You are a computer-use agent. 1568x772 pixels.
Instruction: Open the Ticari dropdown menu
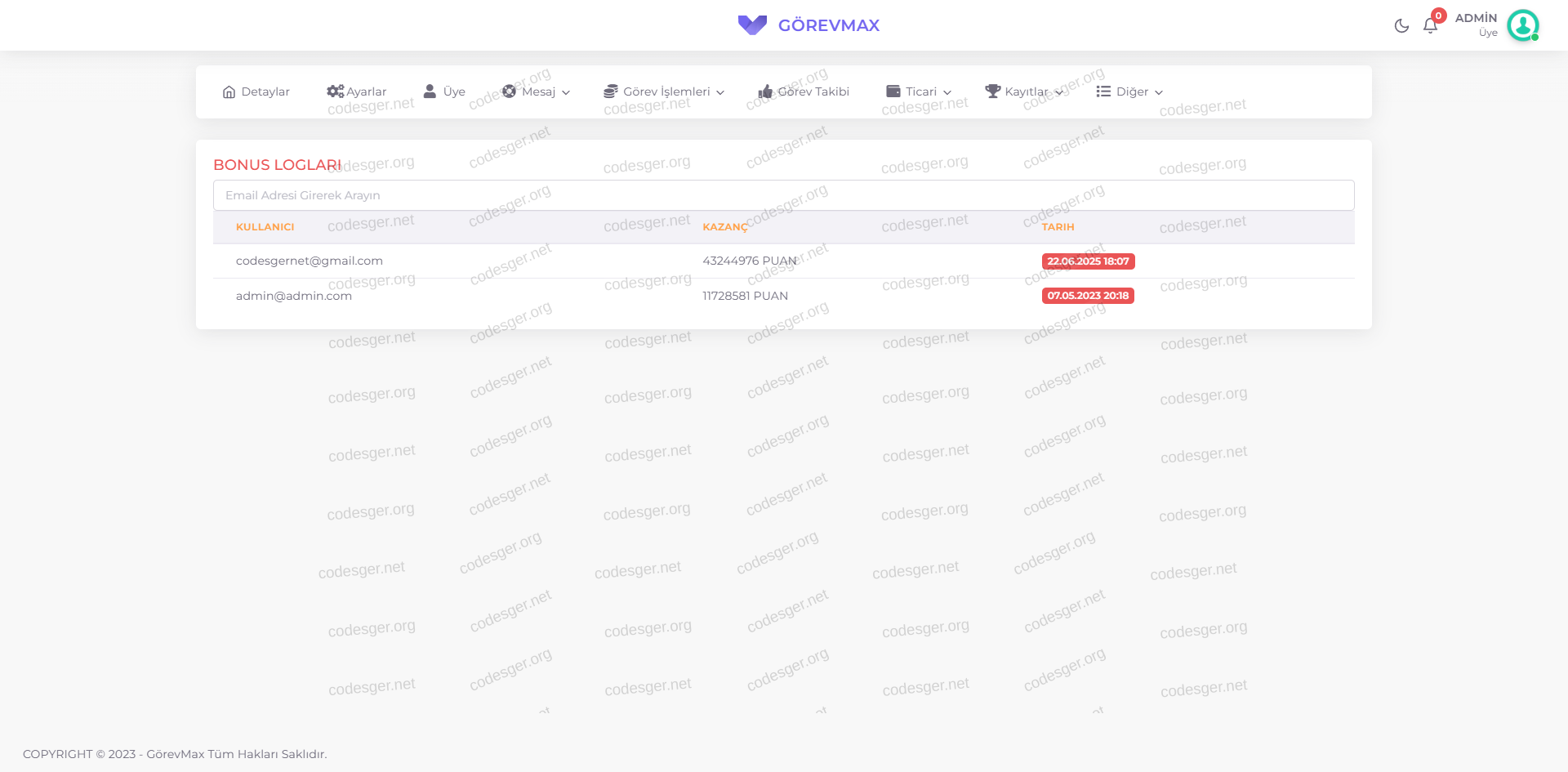920,91
